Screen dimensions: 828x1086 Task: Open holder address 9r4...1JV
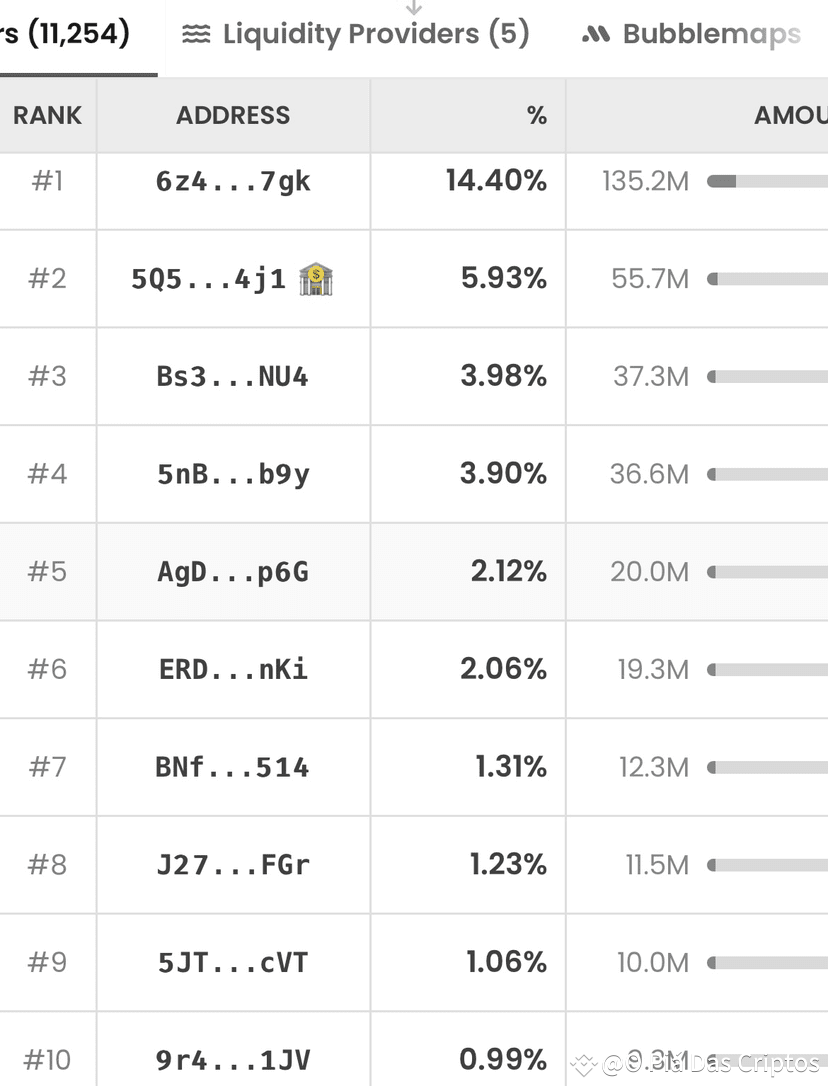pyautogui.click(x=233, y=1059)
